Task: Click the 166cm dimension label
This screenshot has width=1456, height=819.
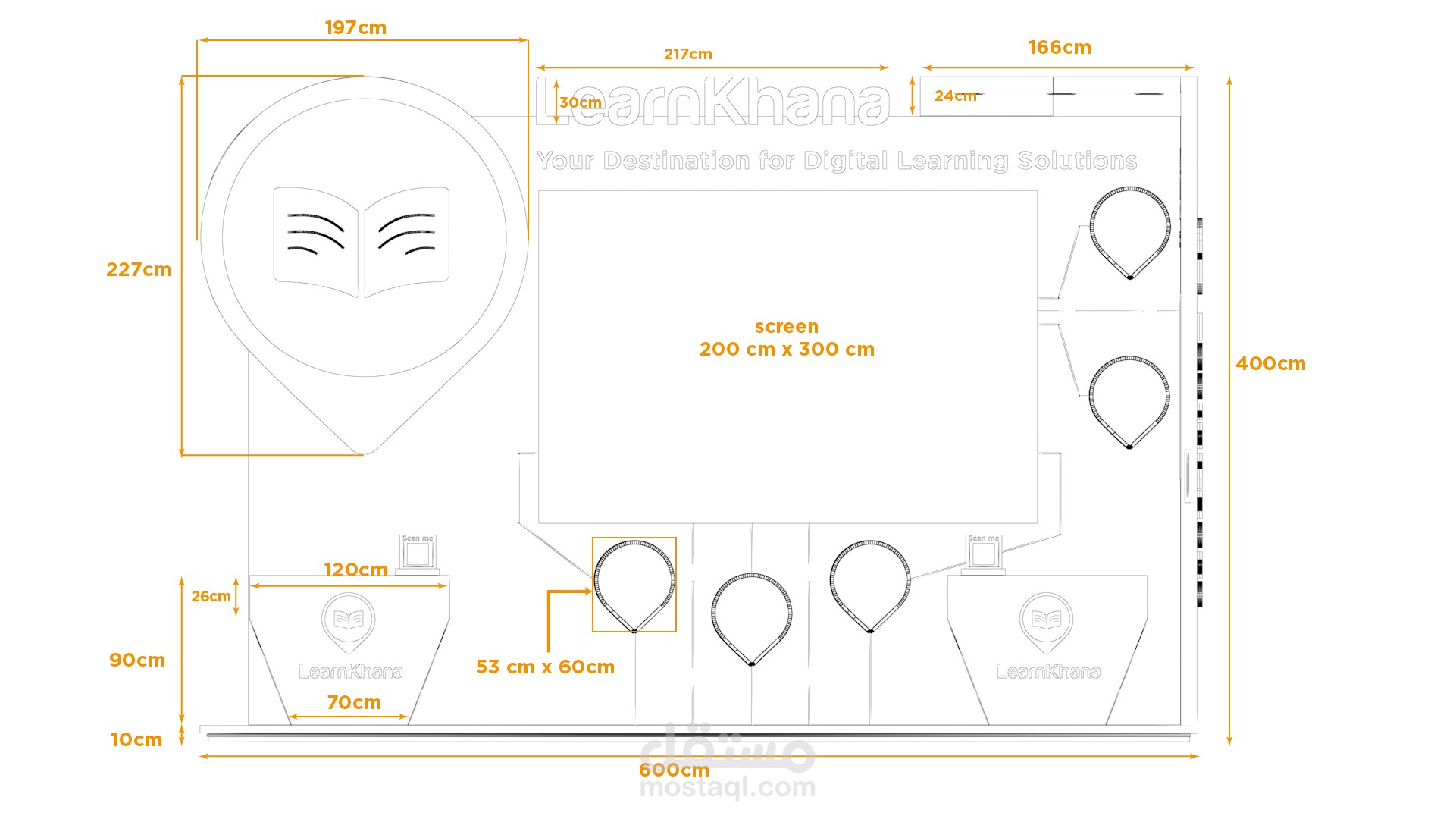Action: pyautogui.click(x=1059, y=47)
